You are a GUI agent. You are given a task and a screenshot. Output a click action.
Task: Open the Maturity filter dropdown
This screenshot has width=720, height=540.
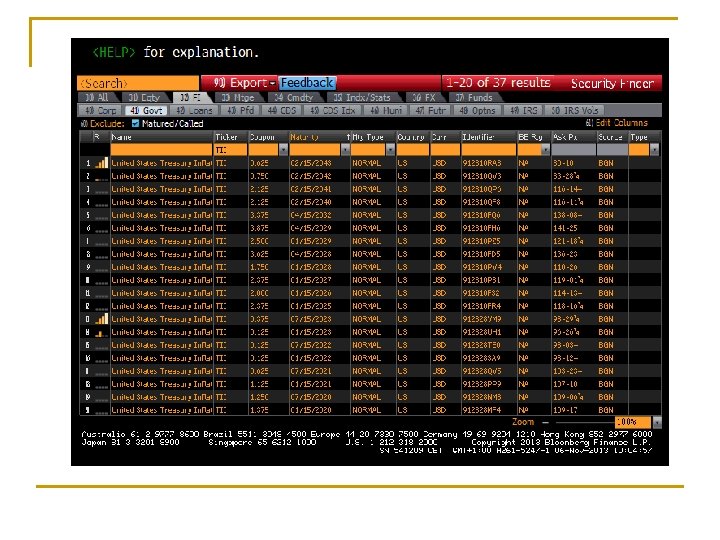tap(345, 150)
